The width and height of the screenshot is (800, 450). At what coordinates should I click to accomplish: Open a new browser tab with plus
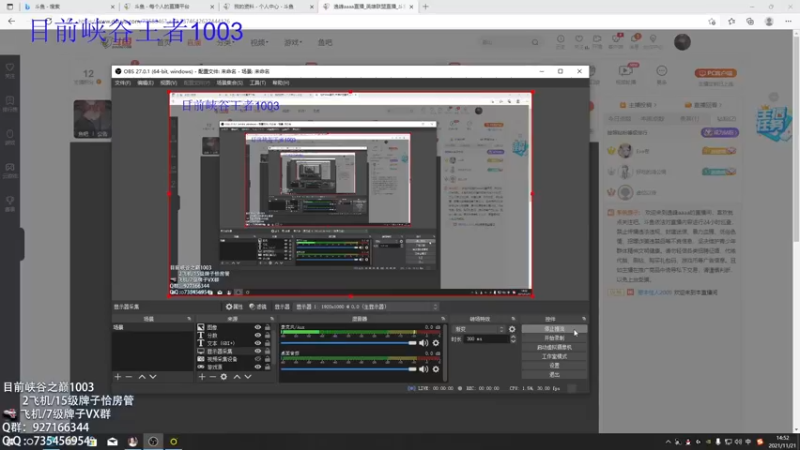point(426,7)
